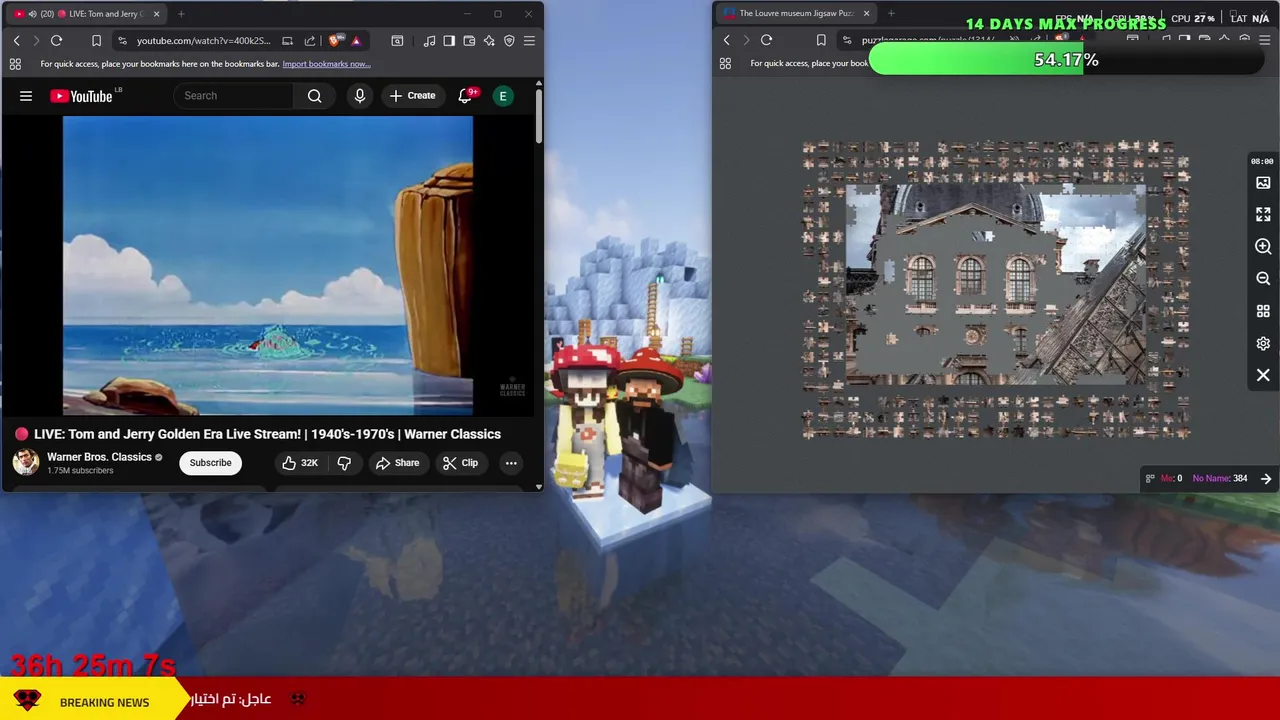Open Leo AI sparkle icon

click(489, 40)
